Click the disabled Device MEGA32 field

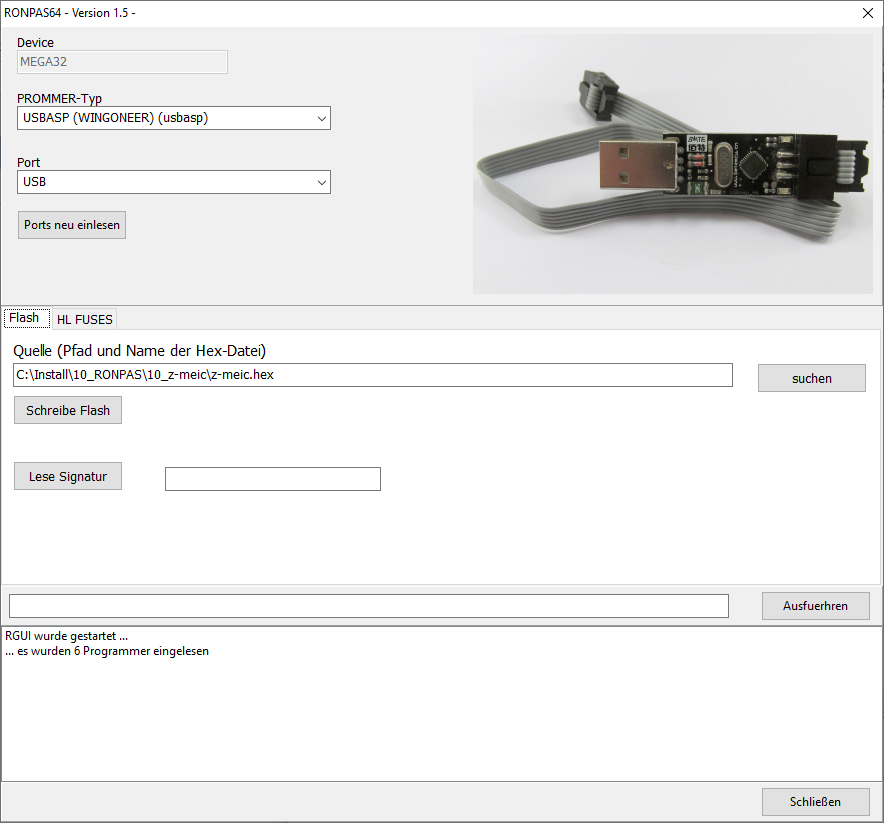pos(122,62)
